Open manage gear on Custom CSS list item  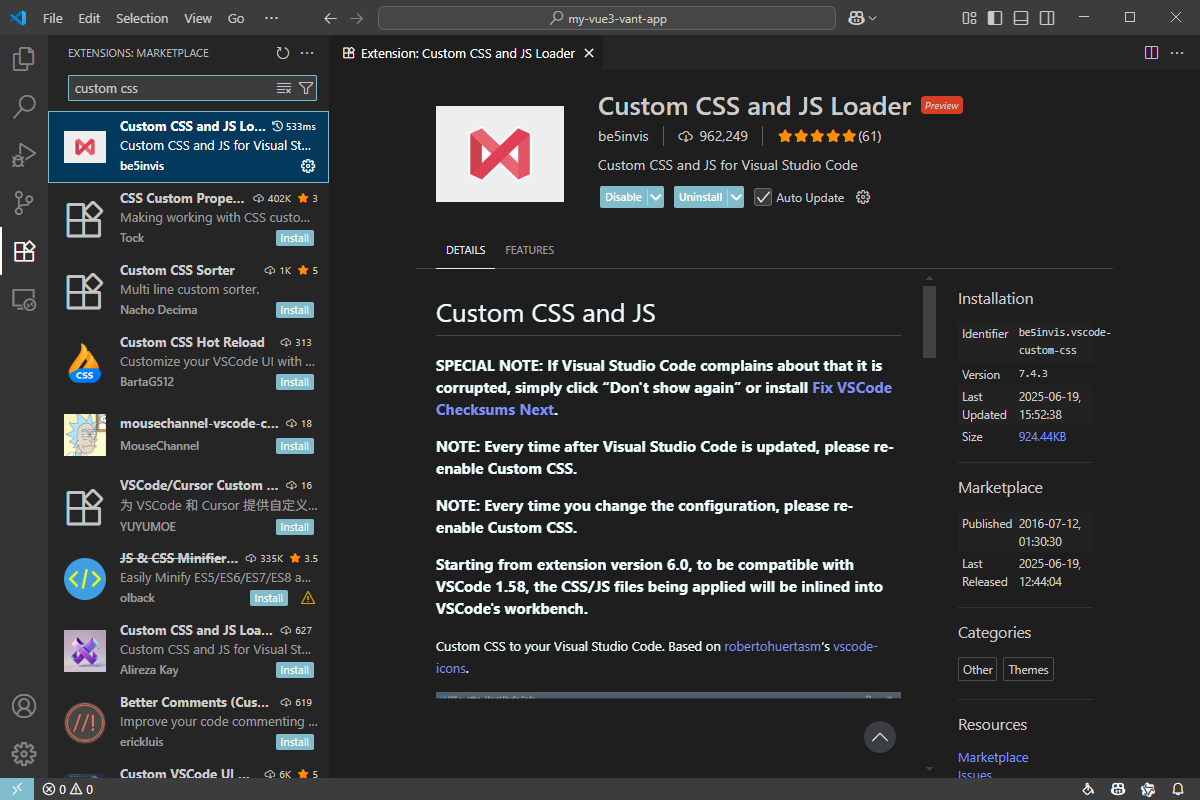pos(308,166)
